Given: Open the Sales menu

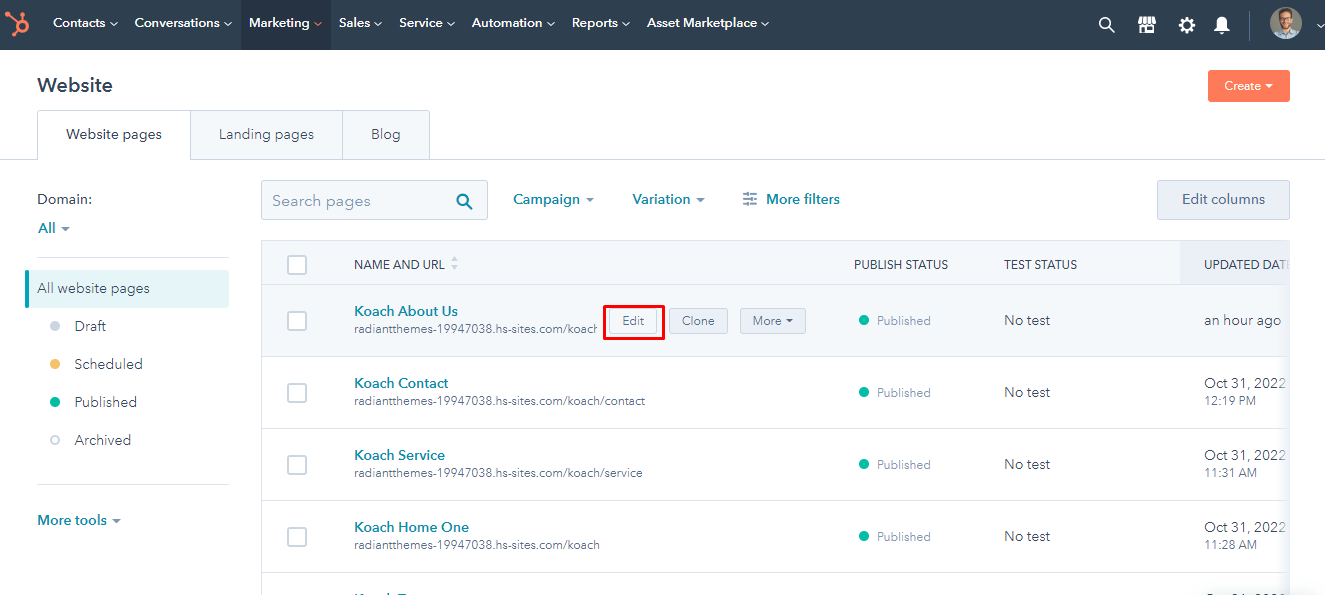Looking at the screenshot, I should [360, 23].
